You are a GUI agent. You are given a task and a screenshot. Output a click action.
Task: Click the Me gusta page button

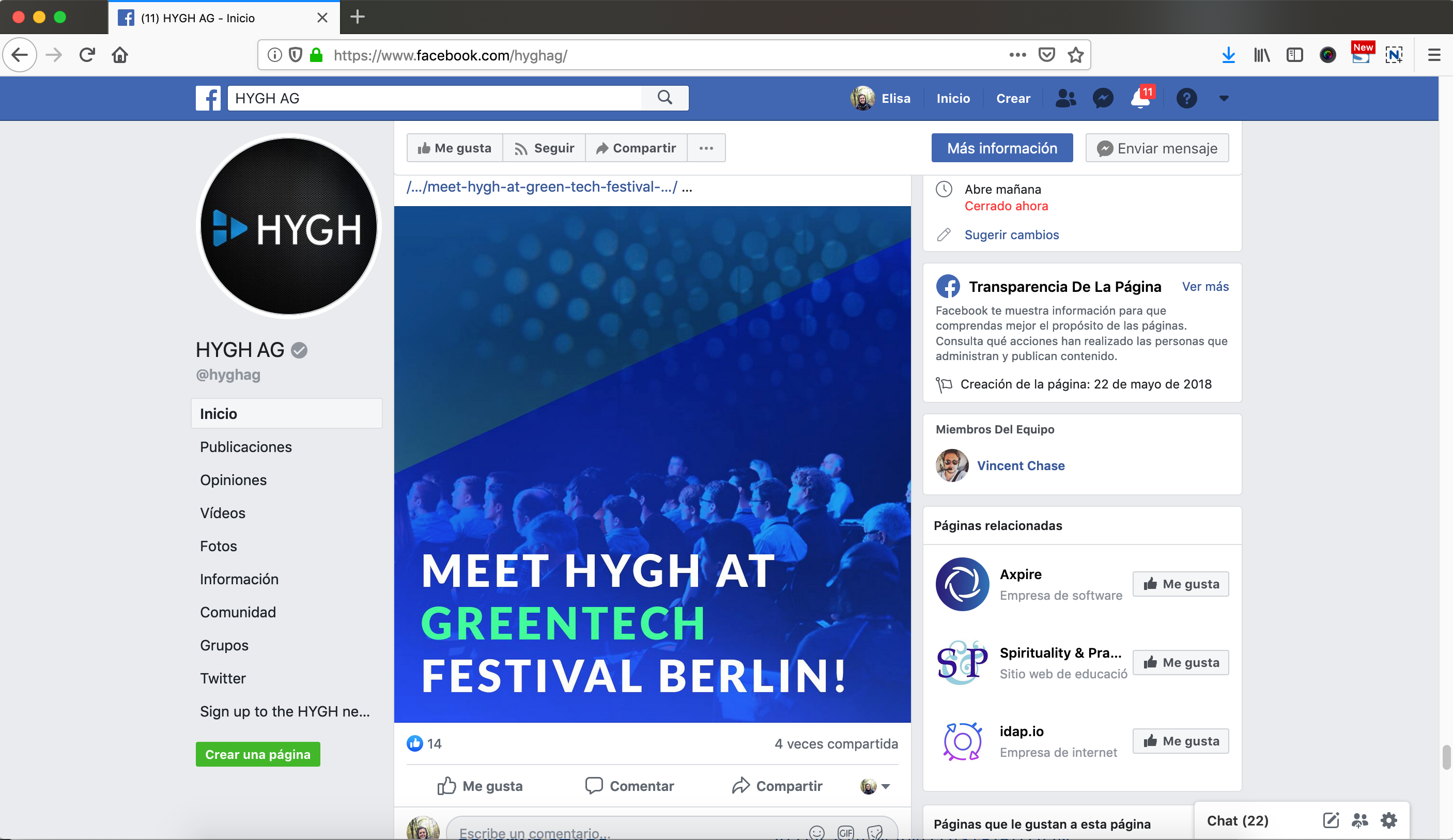tap(455, 148)
